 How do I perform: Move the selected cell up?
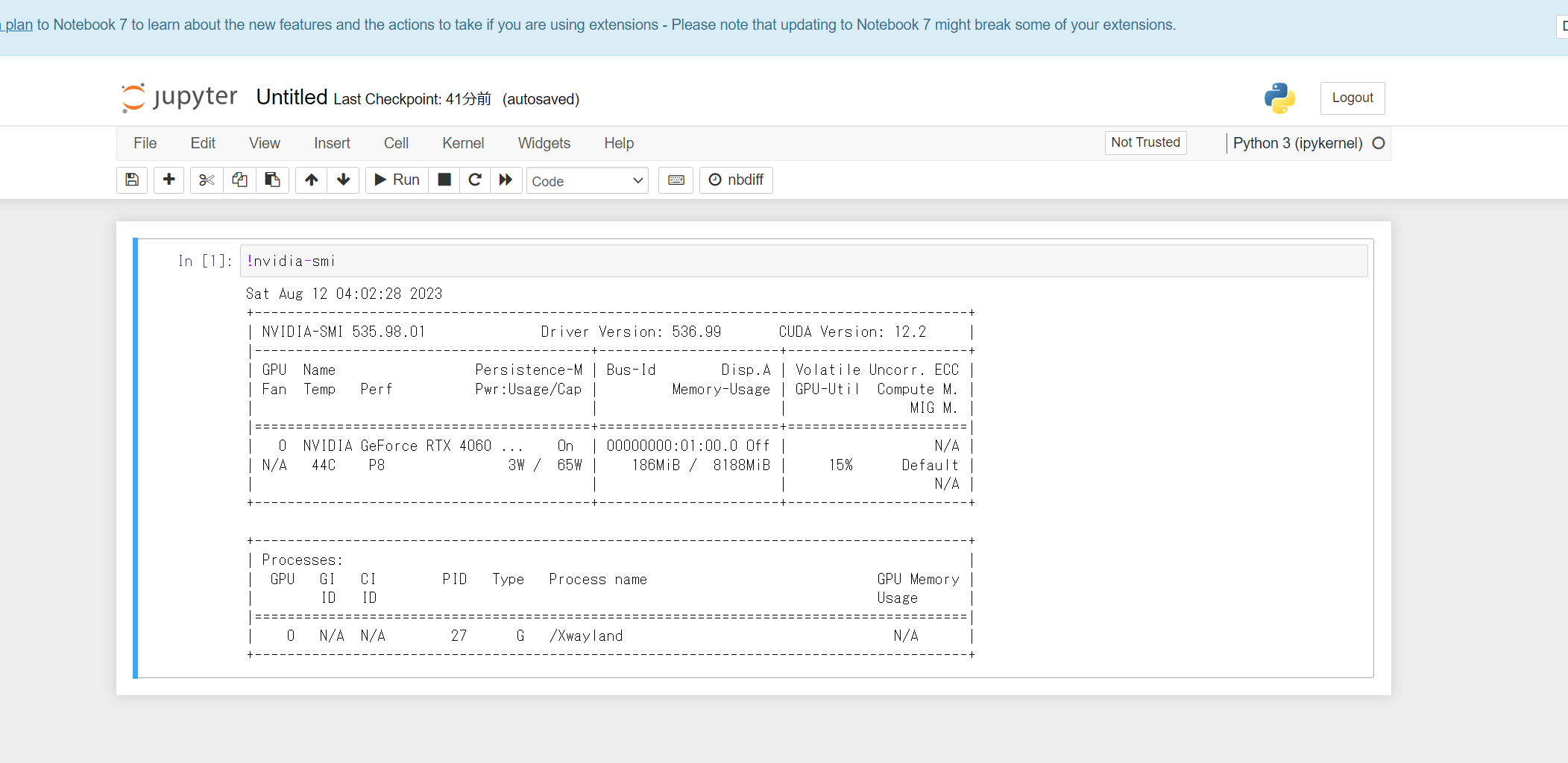point(312,180)
